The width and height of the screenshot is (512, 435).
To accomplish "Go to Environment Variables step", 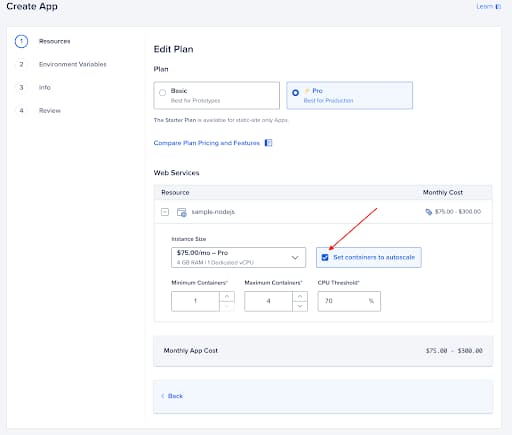I will click(x=73, y=64).
